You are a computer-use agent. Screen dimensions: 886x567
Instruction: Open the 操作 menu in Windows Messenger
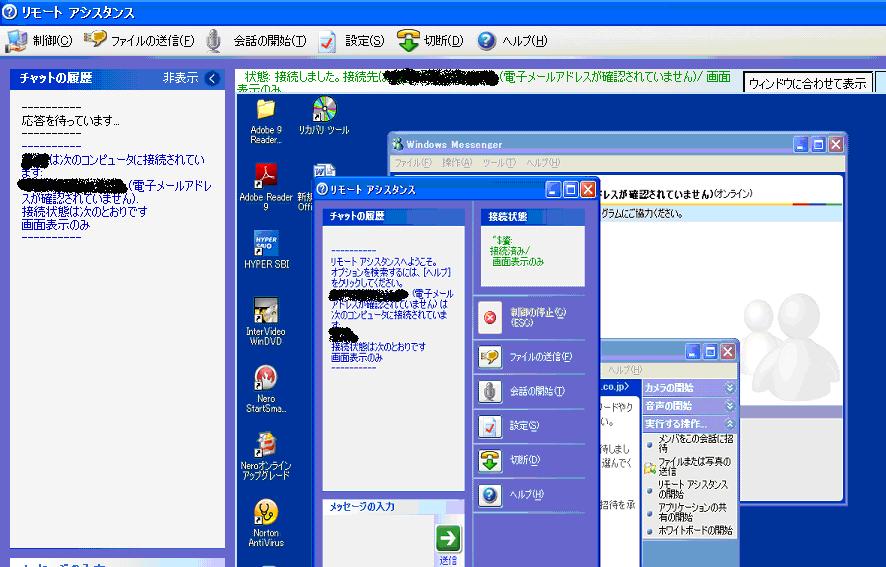click(x=457, y=162)
